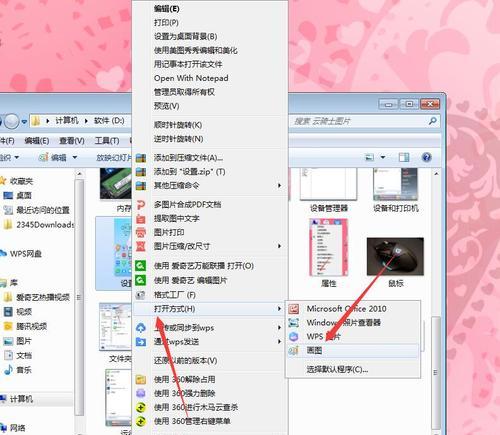The width and height of the screenshot is (500, 435).
Task: Choose WPS 图片 icon in submenu
Action: pos(294,336)
